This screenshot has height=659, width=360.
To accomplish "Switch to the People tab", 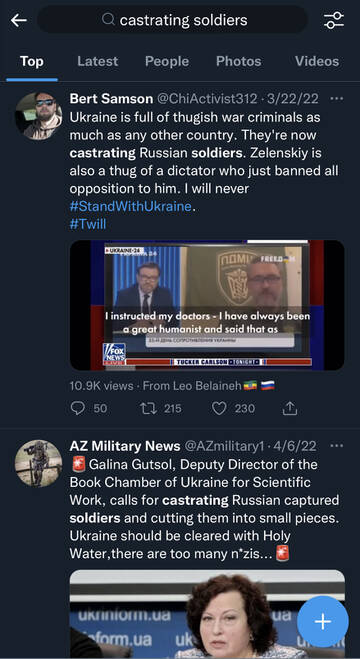I will point(167,61).
